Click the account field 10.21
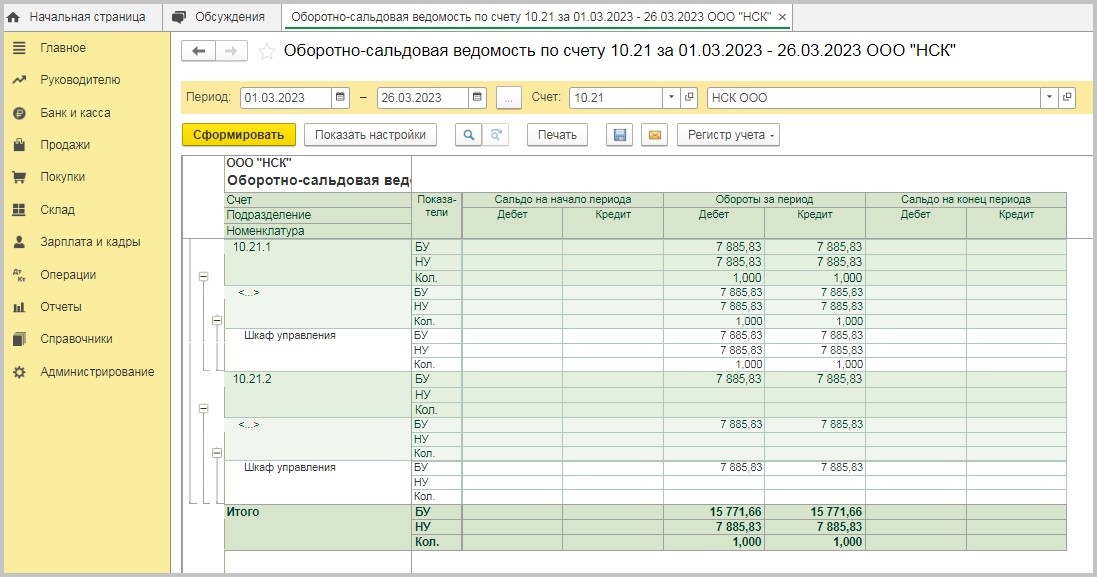 pyautogui.click(x=616, y=97)
